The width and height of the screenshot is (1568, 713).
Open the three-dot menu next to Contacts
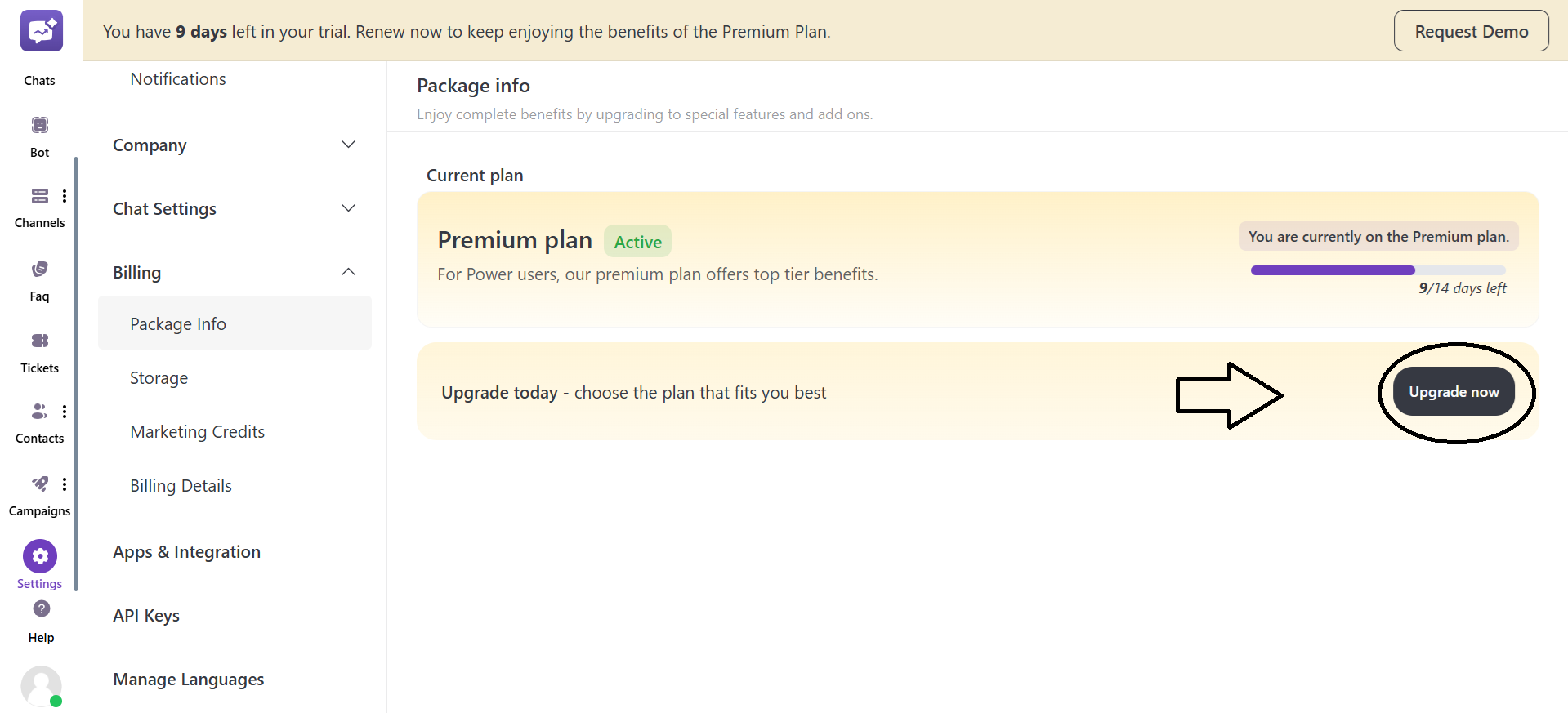tap(65, 412)
